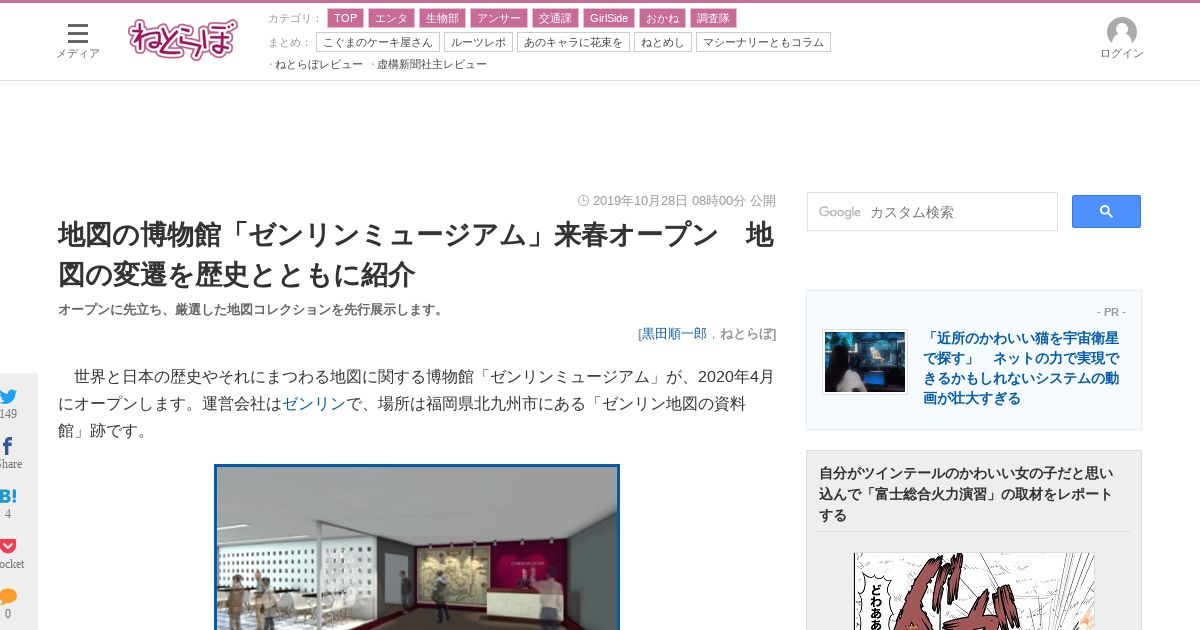Open the エンタ category
The width and height of the screenshot is (1200, 630).
pyautogui.click(x=391, y=18)
